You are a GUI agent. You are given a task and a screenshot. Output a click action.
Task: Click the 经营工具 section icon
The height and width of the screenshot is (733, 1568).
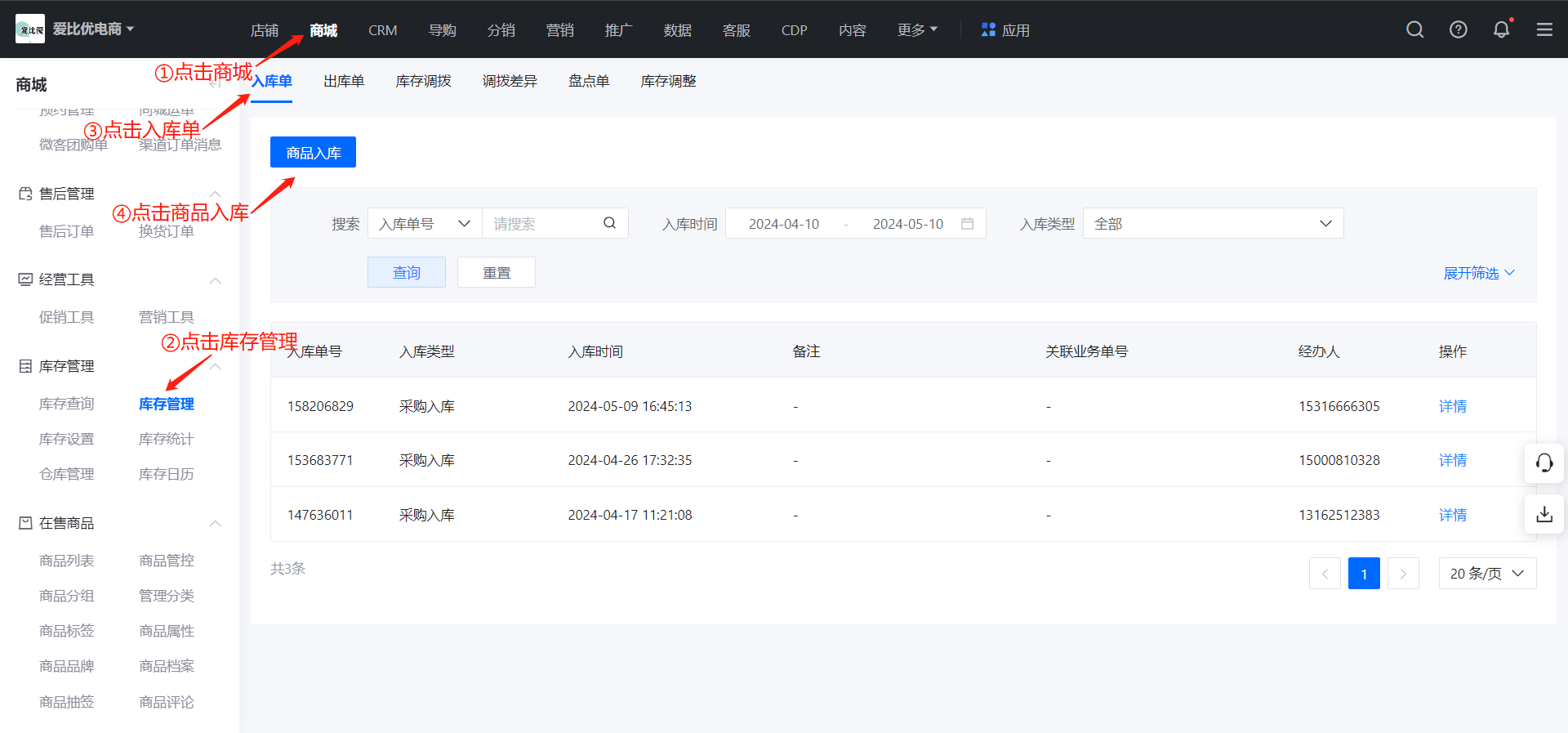coord(25,279)
